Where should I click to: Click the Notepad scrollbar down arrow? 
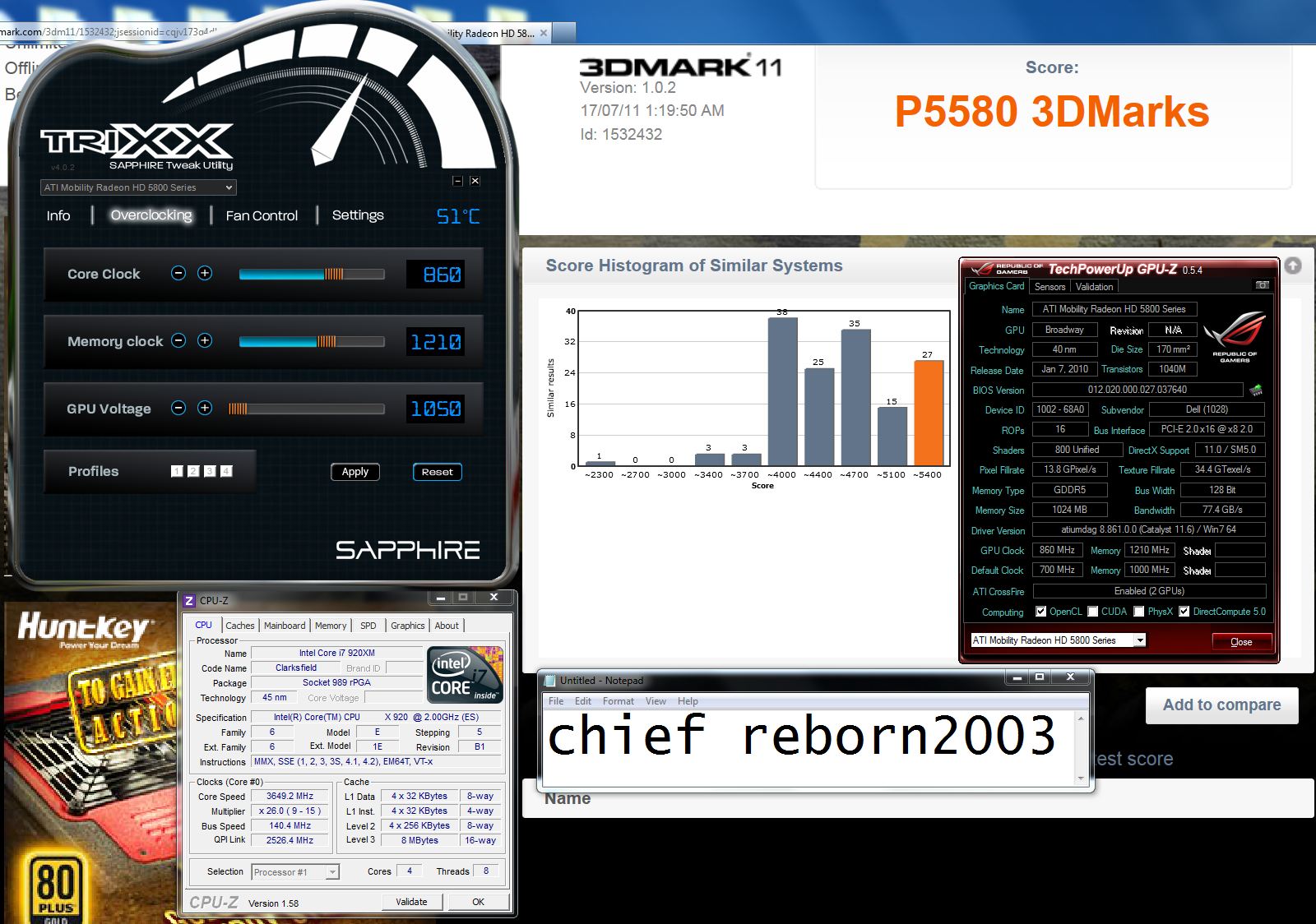1081,777
